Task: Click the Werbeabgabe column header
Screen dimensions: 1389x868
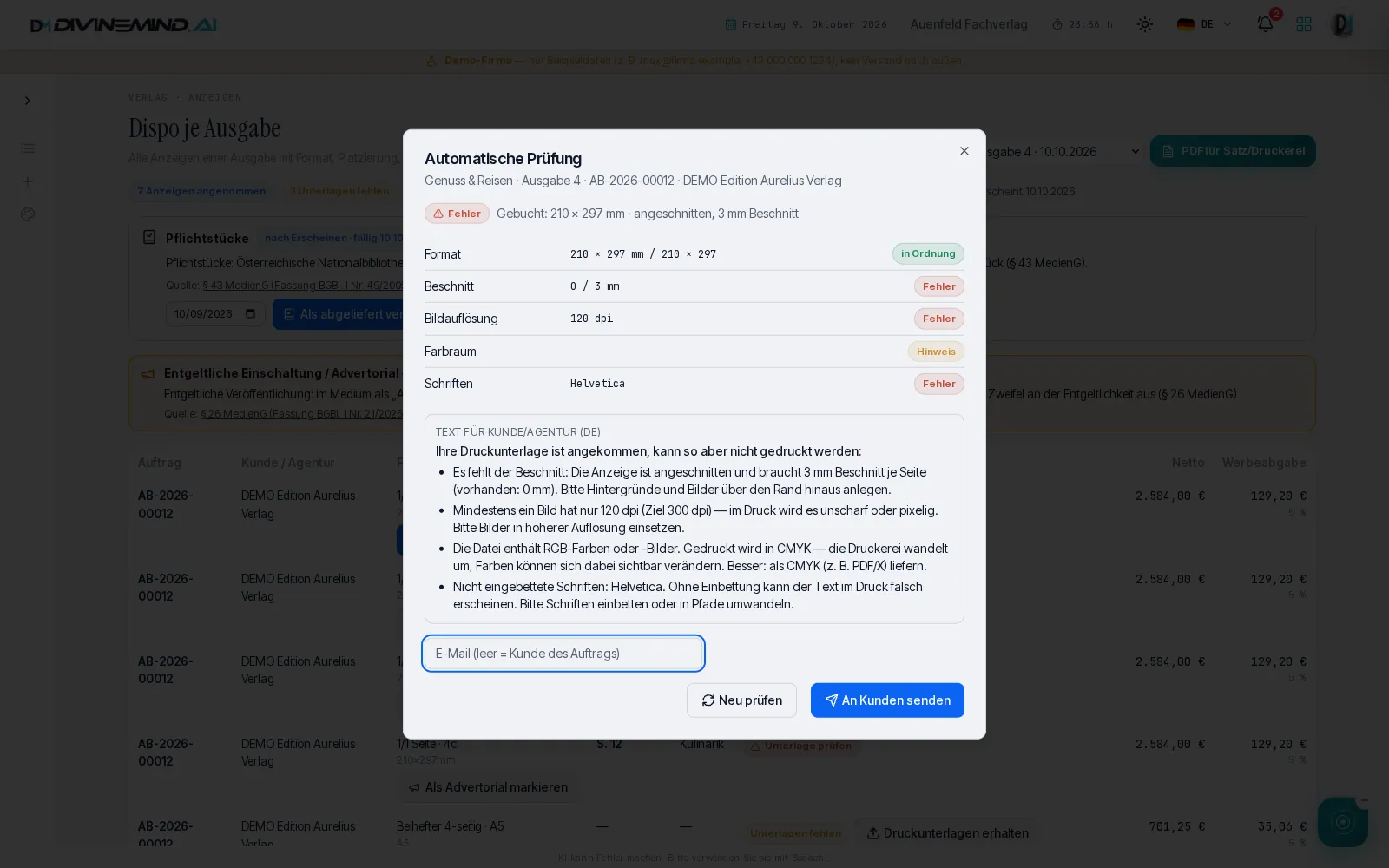Action: coord(1264,463)
